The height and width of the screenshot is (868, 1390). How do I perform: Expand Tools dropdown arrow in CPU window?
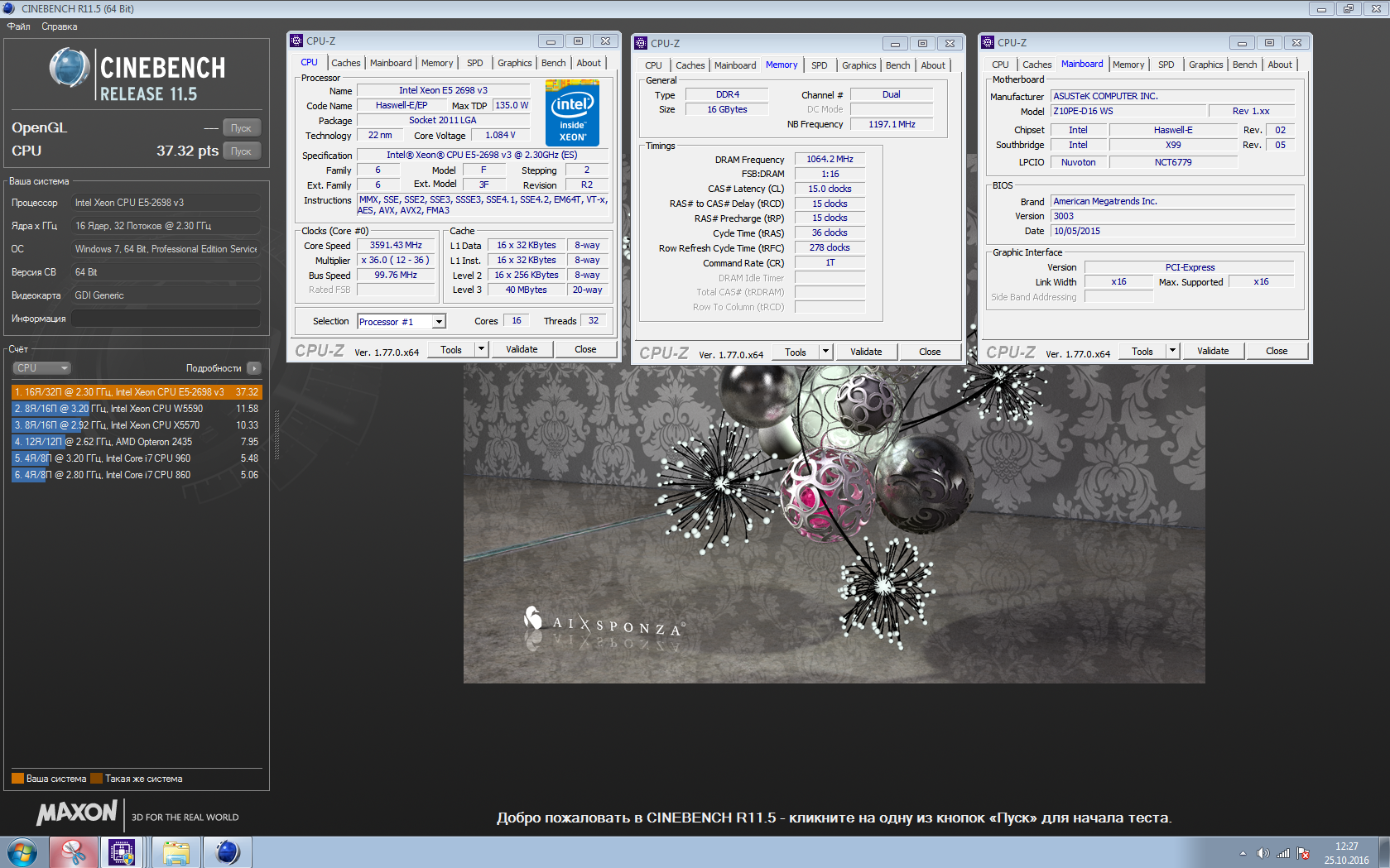(x=481, y=349)
